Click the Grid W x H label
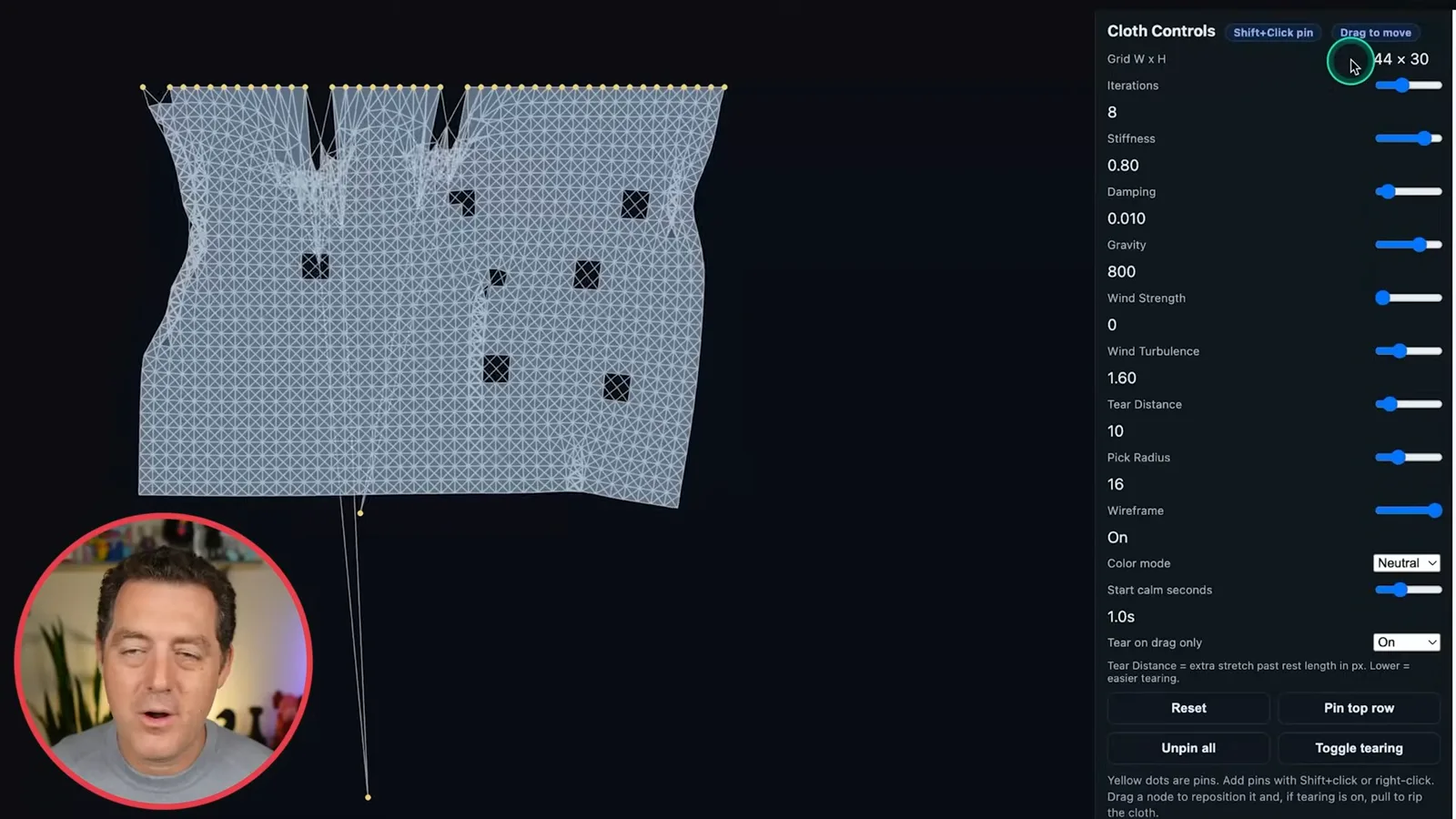The height and width of the screenshot is (819, 1456). [x=1137, y=59]
